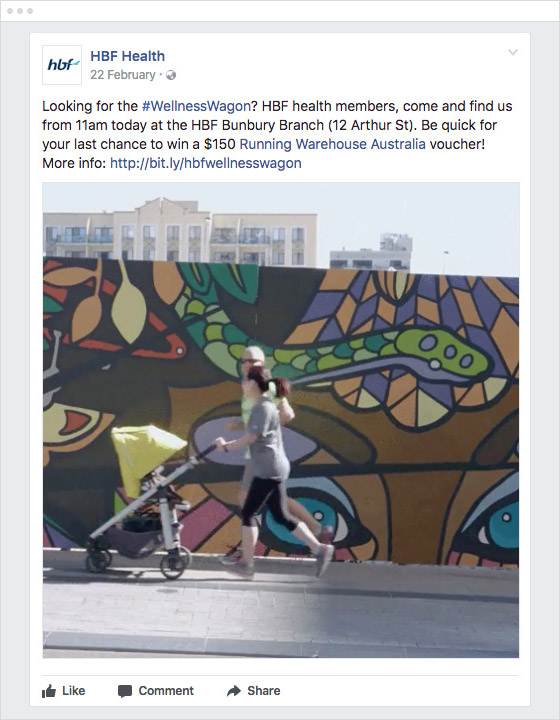Click the Share button label
Screen dimensions: 560x720
click(x=263, y=691)
